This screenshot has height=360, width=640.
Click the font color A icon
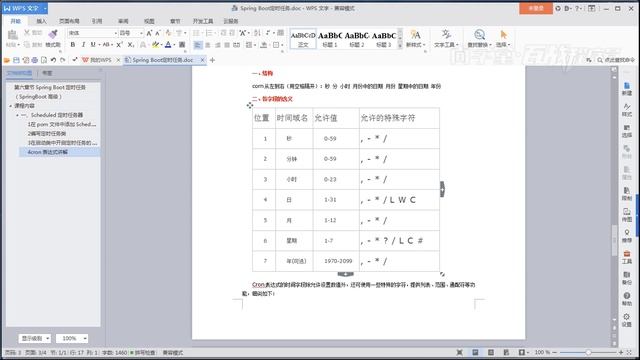click(168, 44)
